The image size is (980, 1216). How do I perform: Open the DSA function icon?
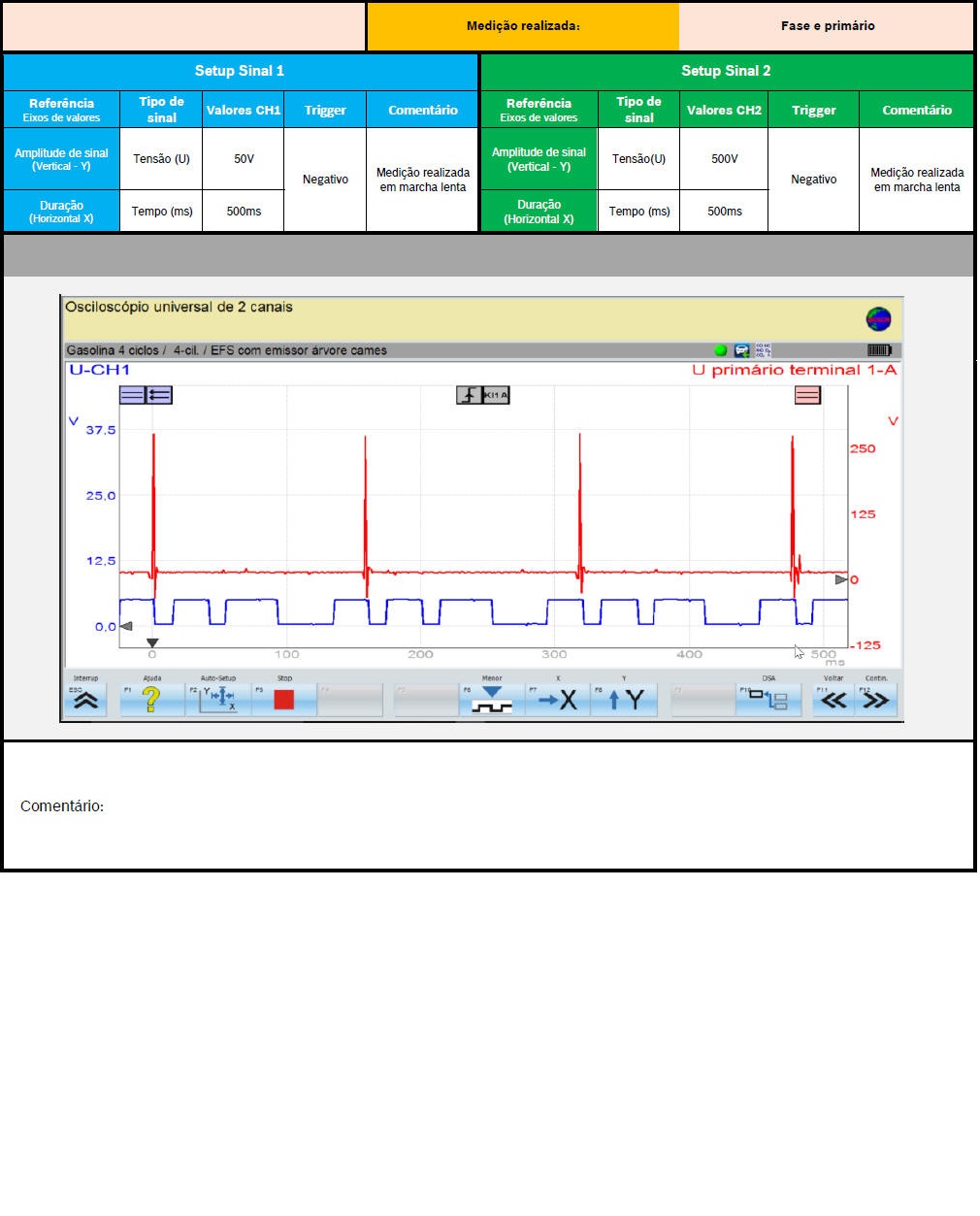click(768, 700)
